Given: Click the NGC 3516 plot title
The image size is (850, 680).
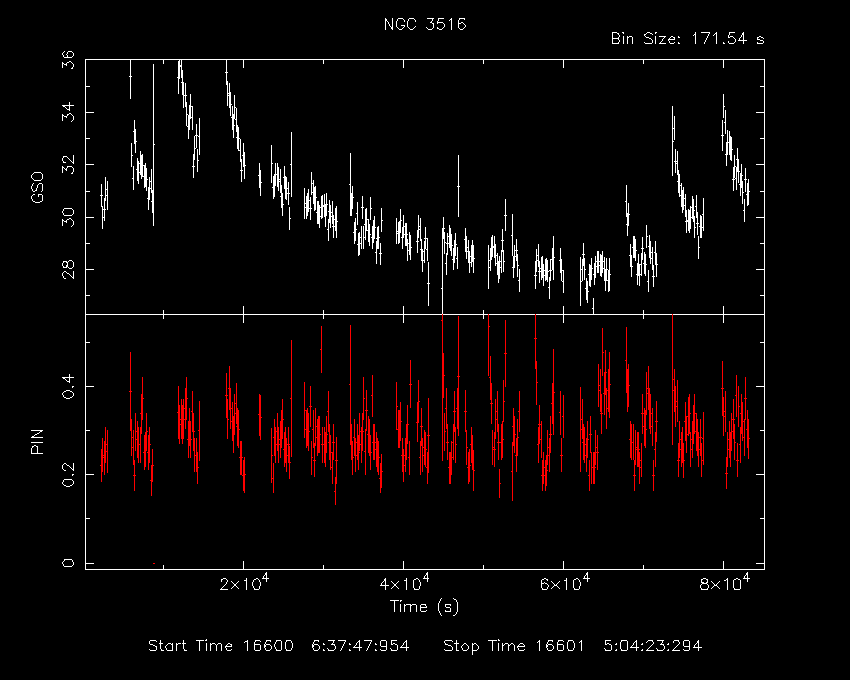Looking at the screenshot, I should click(x=425, y=24).
